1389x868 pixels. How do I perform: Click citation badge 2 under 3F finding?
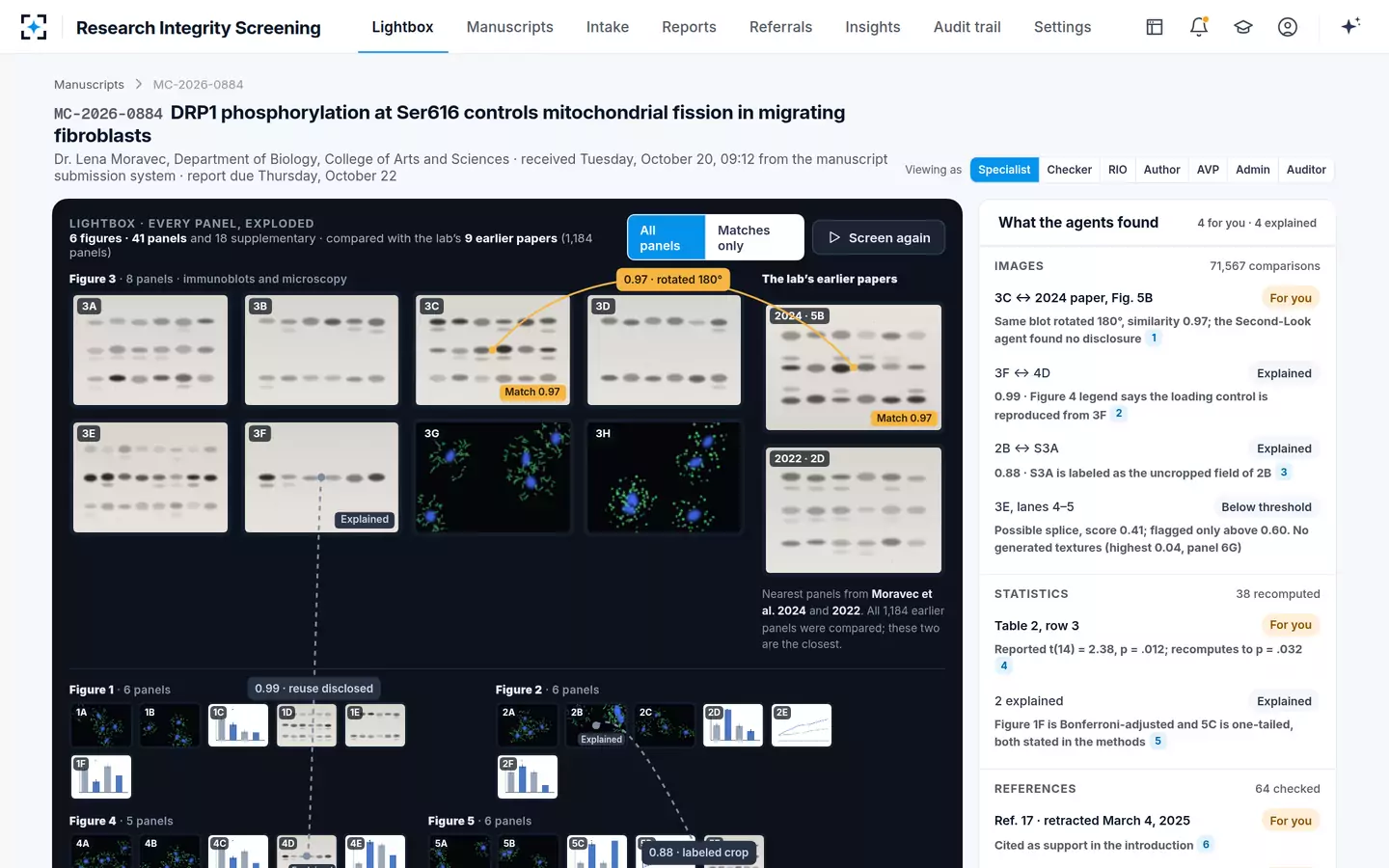pyautogui.click(x=1119, y=414)
